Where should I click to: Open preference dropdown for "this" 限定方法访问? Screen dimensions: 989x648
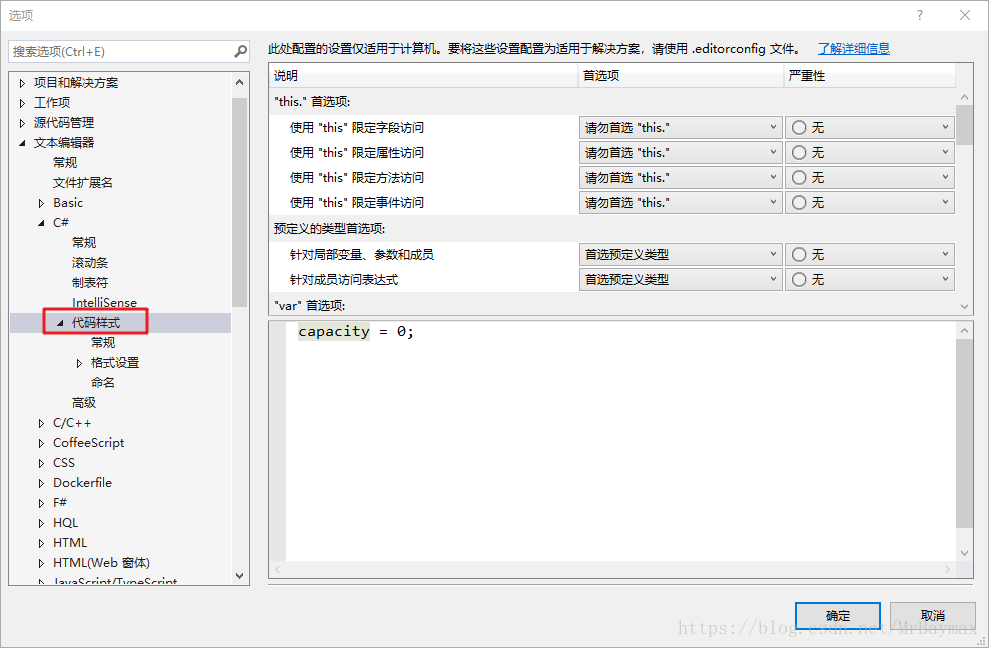coord(681,178)
